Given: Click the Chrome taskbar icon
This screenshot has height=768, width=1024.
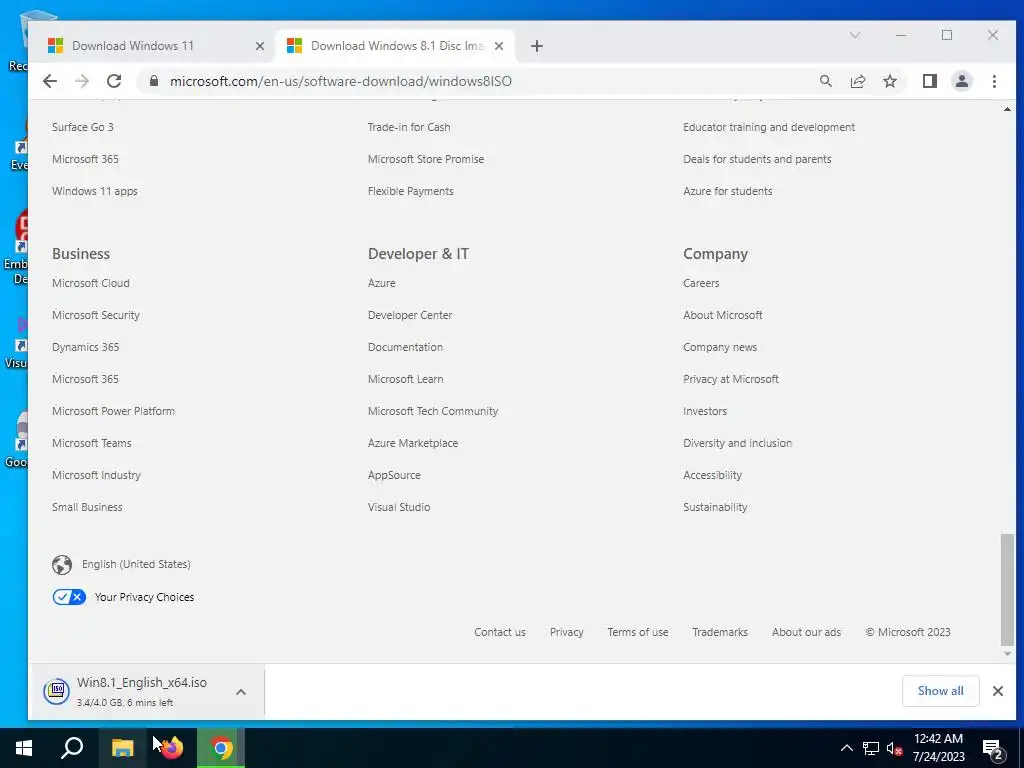Looking at the screenshot, I should coord(221,748).
